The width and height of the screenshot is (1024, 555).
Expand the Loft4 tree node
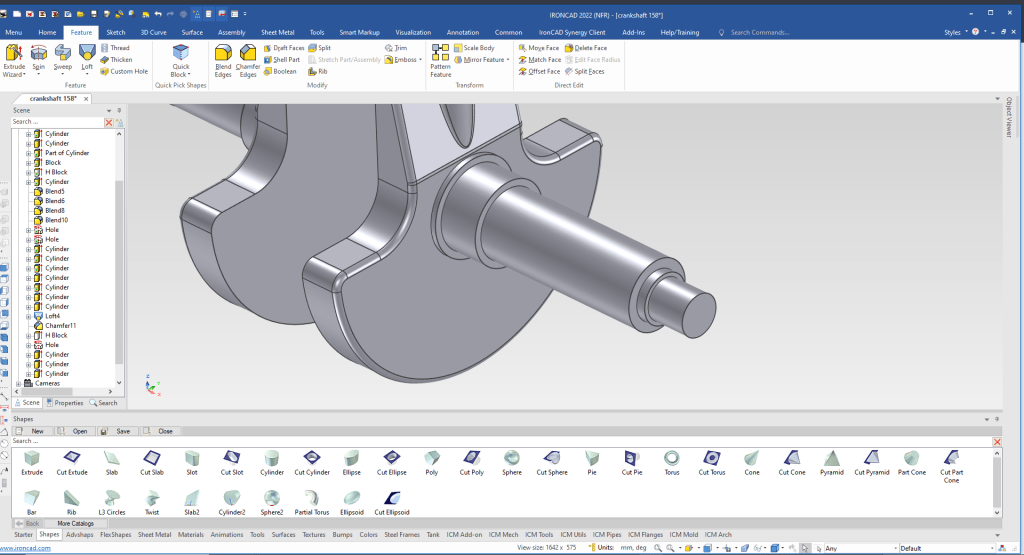[x=29, y=316]
